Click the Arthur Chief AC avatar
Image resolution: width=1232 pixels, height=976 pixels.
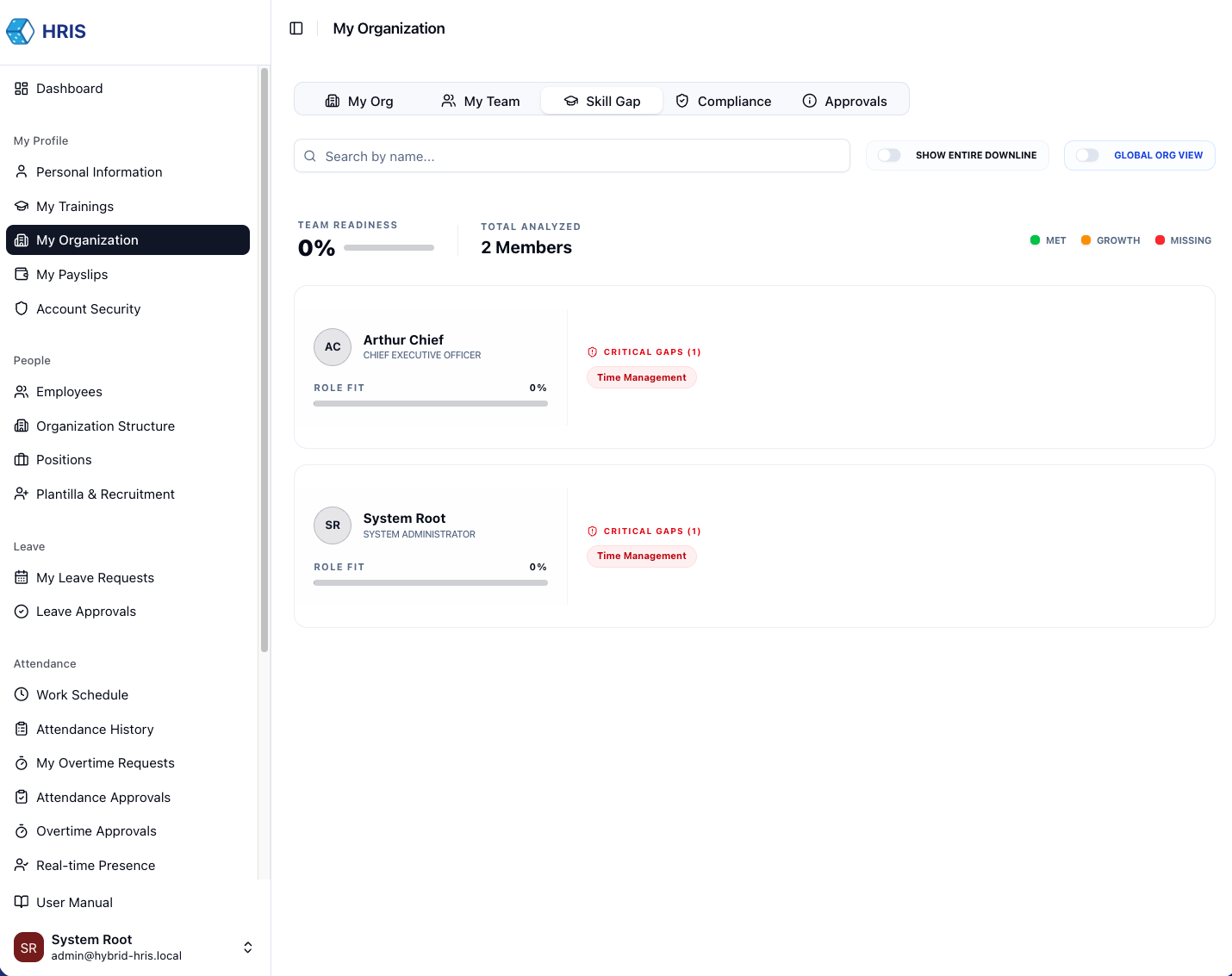click(x=333, y=347)
